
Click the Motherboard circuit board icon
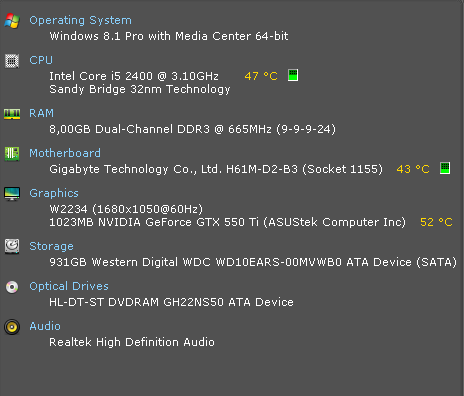pyautogui.click(x=12, y=154)
